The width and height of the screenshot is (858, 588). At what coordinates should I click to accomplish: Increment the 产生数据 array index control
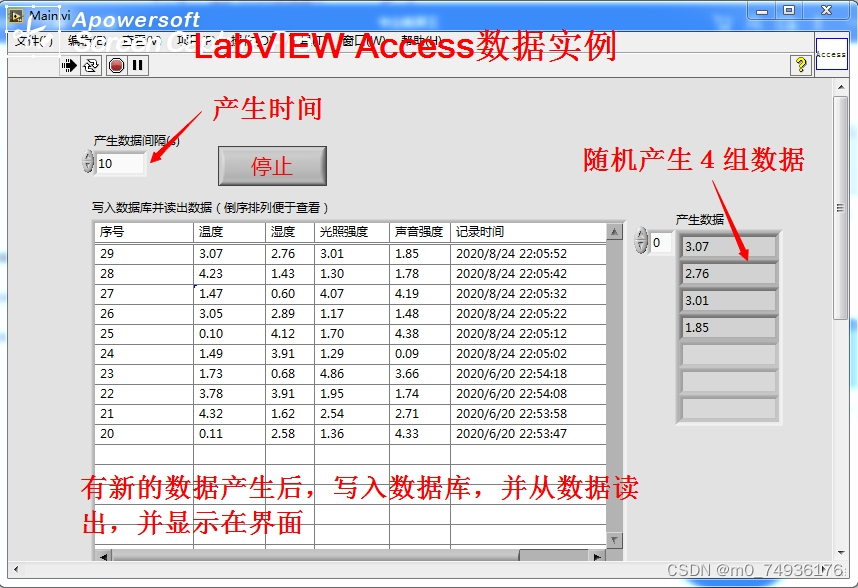(x=642, y=234)
